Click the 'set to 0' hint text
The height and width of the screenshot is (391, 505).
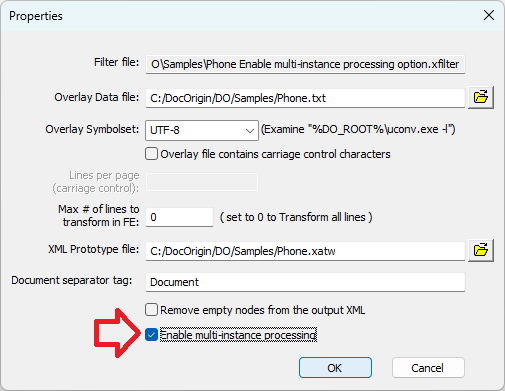click(x=296, y=217)
